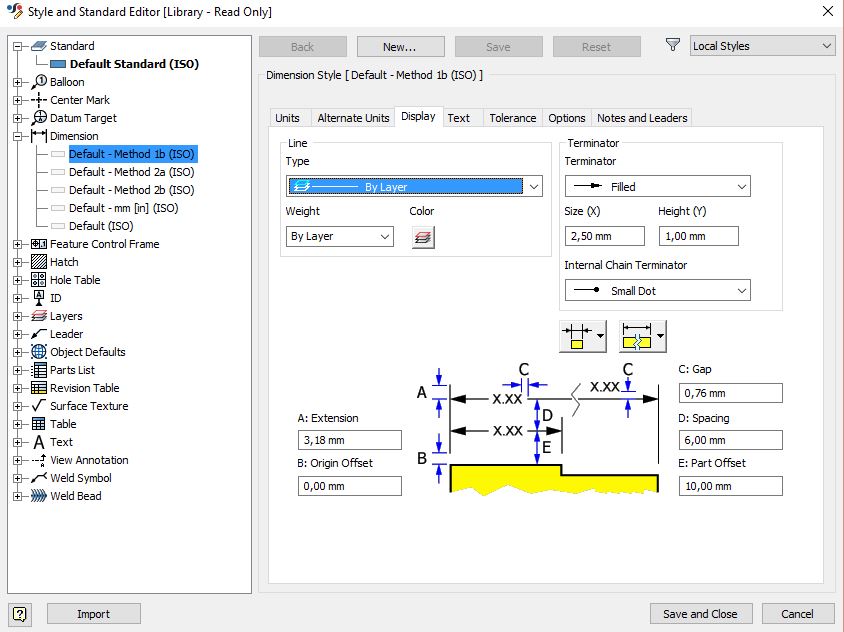The image size is (844, 632).
Task: Click the Balloon icon in style tree
Action: click(x=40, y=82)
